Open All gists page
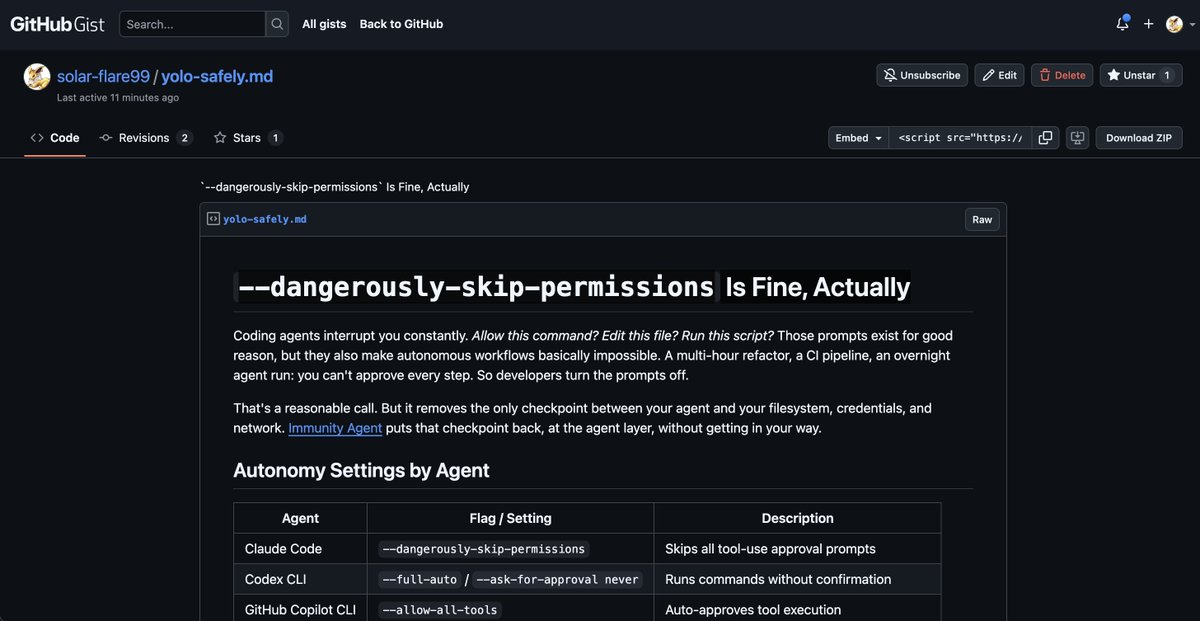The image size is (1200, 621). pyautogui.click(x=324, y=24)
